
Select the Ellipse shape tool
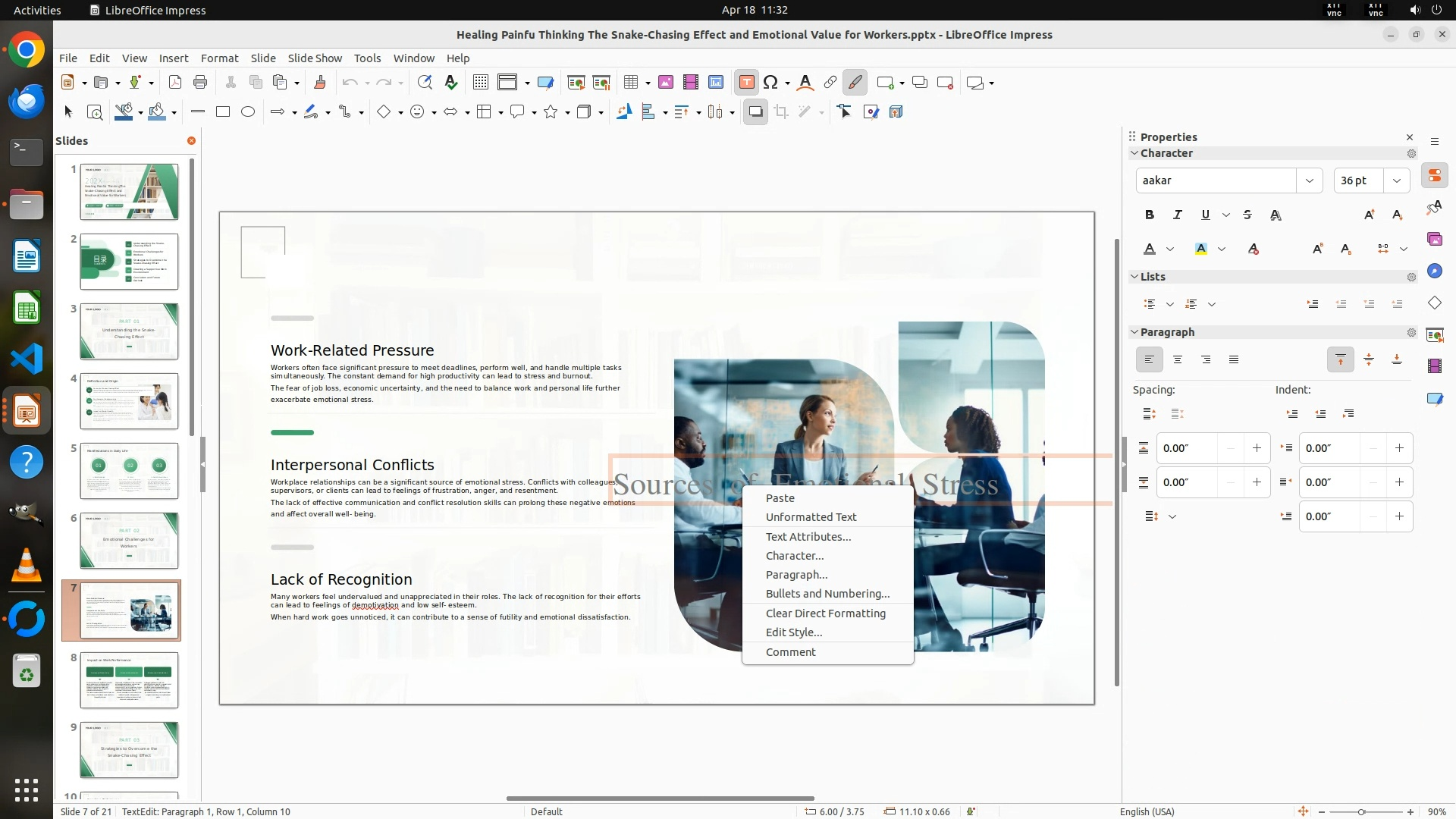coord(248,111)
